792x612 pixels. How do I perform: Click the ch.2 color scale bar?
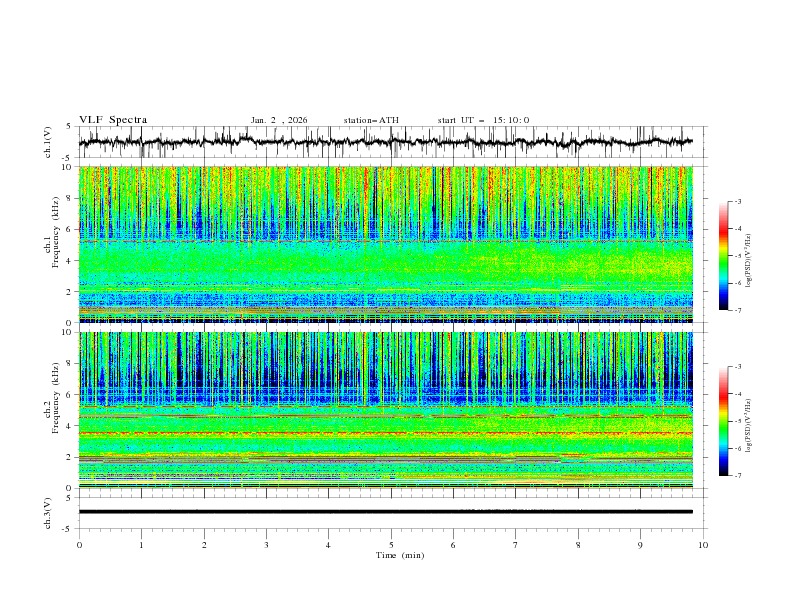pos(724,421)
